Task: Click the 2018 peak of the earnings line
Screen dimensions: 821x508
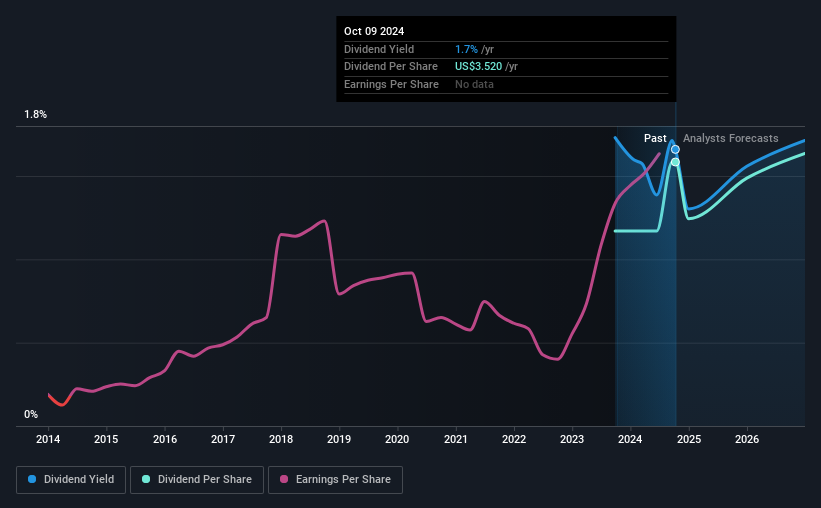Action: (x=324, y=221)
